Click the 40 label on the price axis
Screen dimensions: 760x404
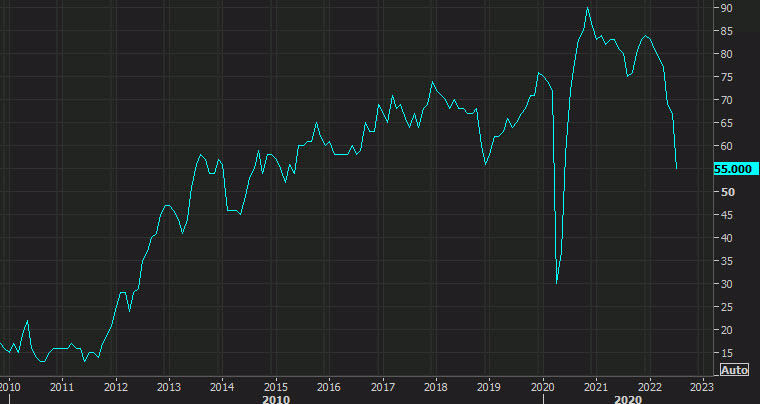726,238
